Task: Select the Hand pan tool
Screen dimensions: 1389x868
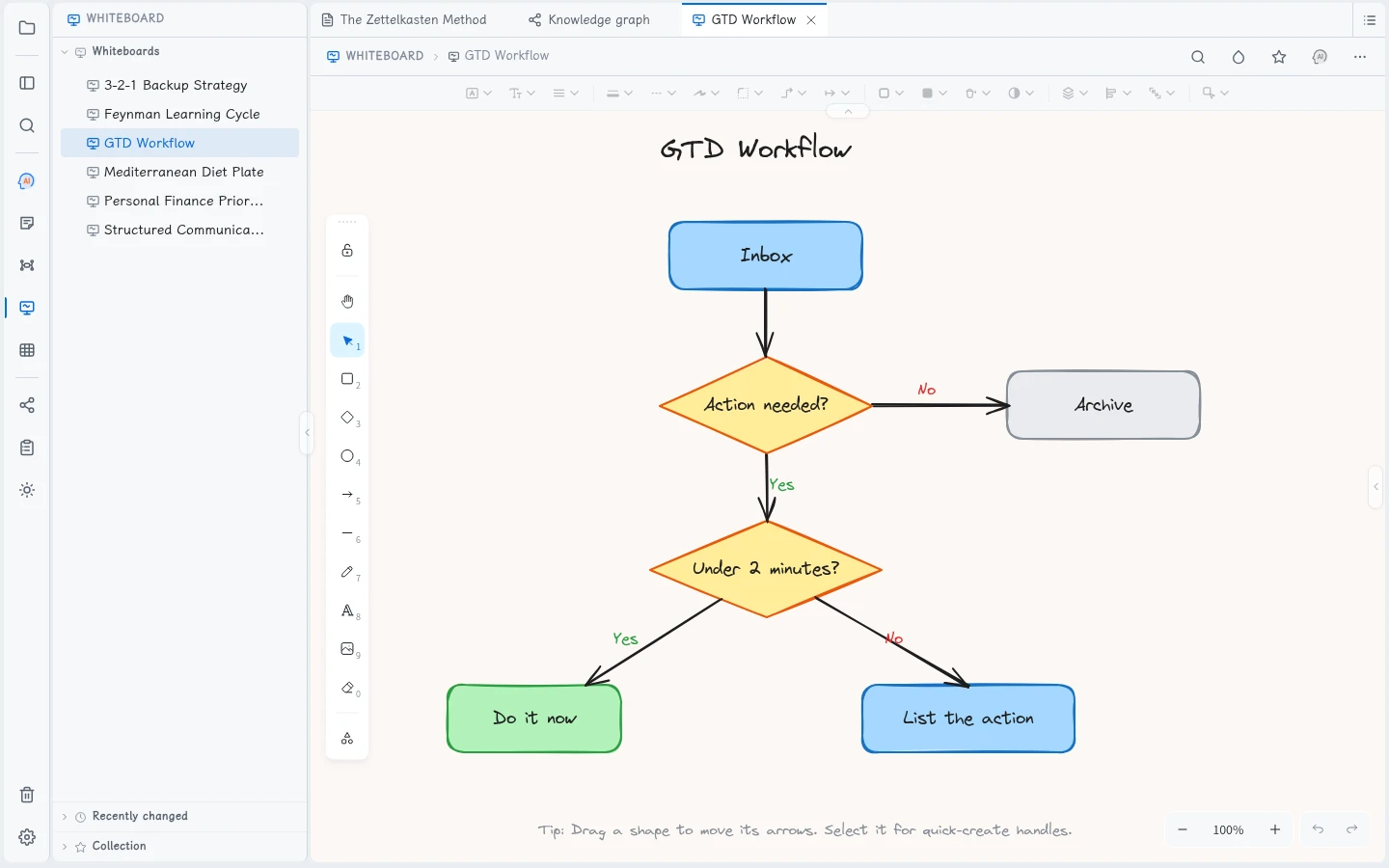Action: point(347,302)
